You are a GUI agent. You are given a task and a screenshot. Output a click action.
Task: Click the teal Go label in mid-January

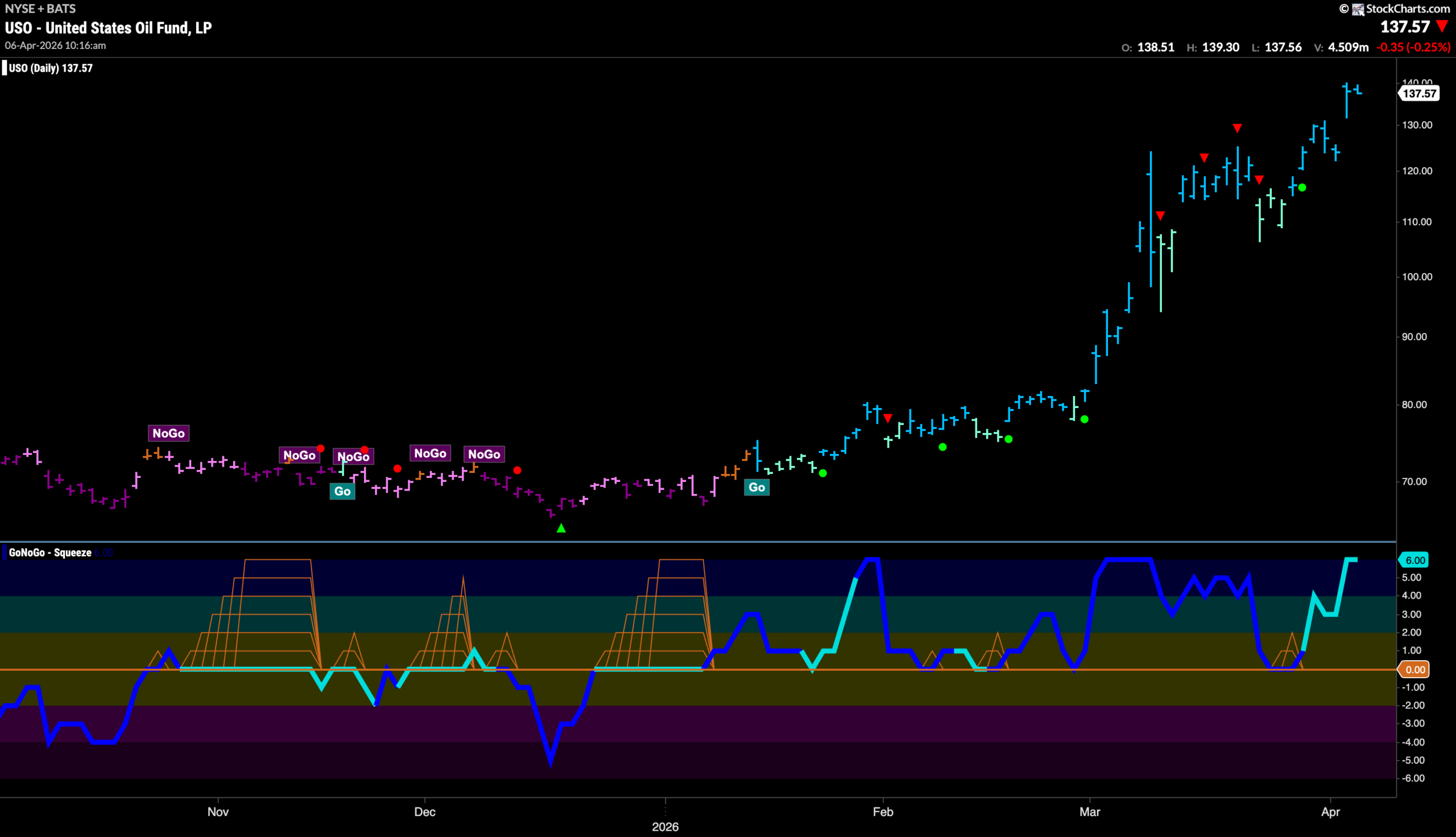757,488
